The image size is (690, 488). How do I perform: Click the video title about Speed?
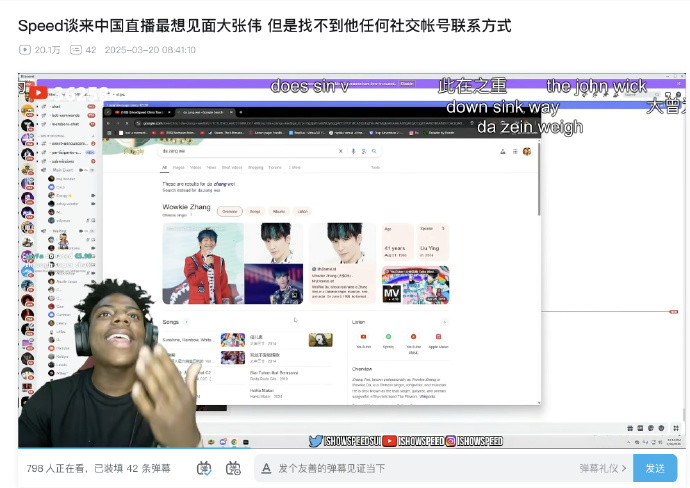pyautogui.click(x=264, y=26)
